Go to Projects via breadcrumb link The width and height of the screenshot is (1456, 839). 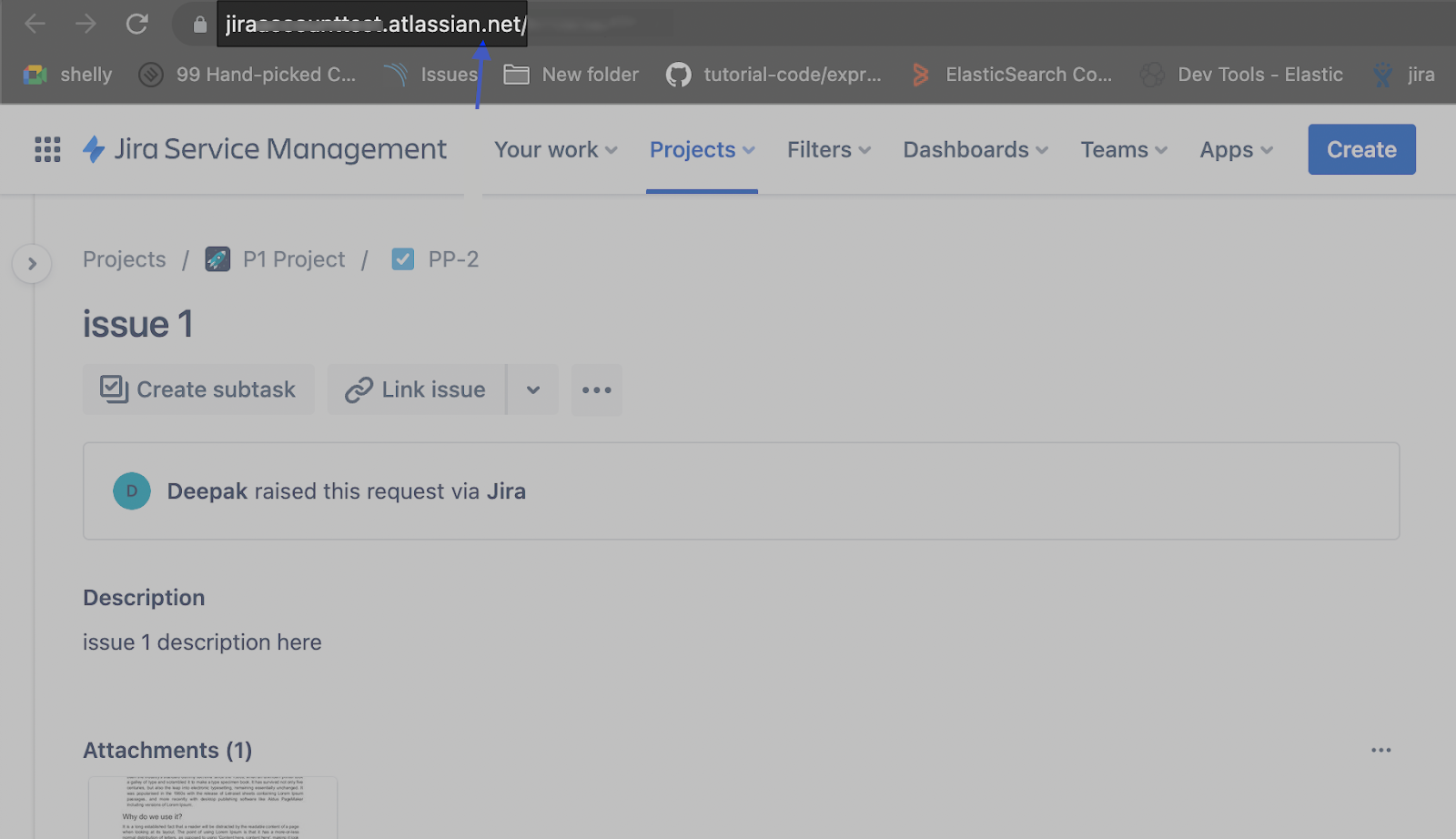125,260
